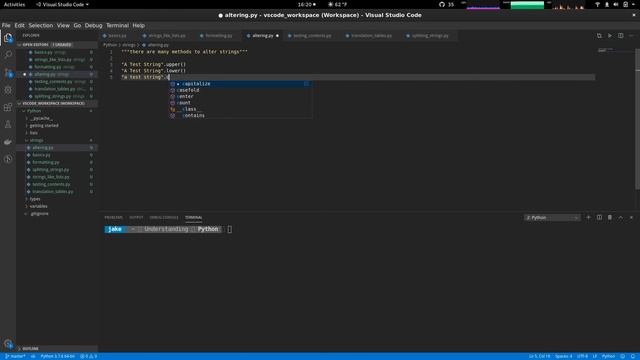This screenshot has height=360, width=640.
Task: Open the GitLens clock-like activity bar icon
Action: click(x=8, y=159)
